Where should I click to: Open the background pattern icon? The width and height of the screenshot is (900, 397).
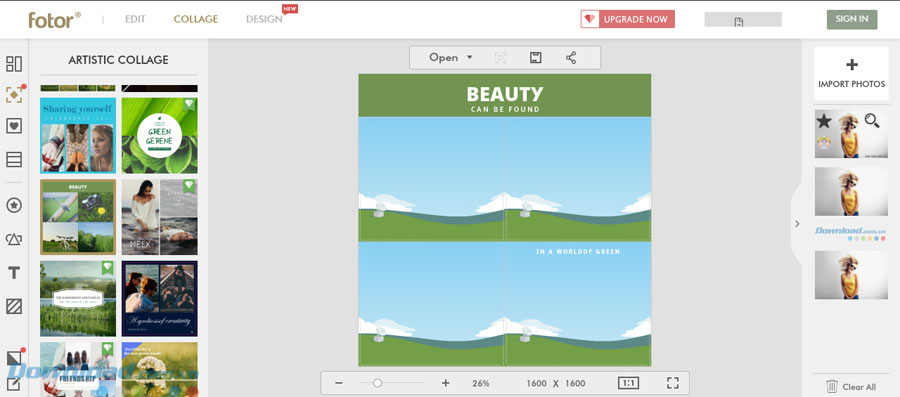(14, 306)
